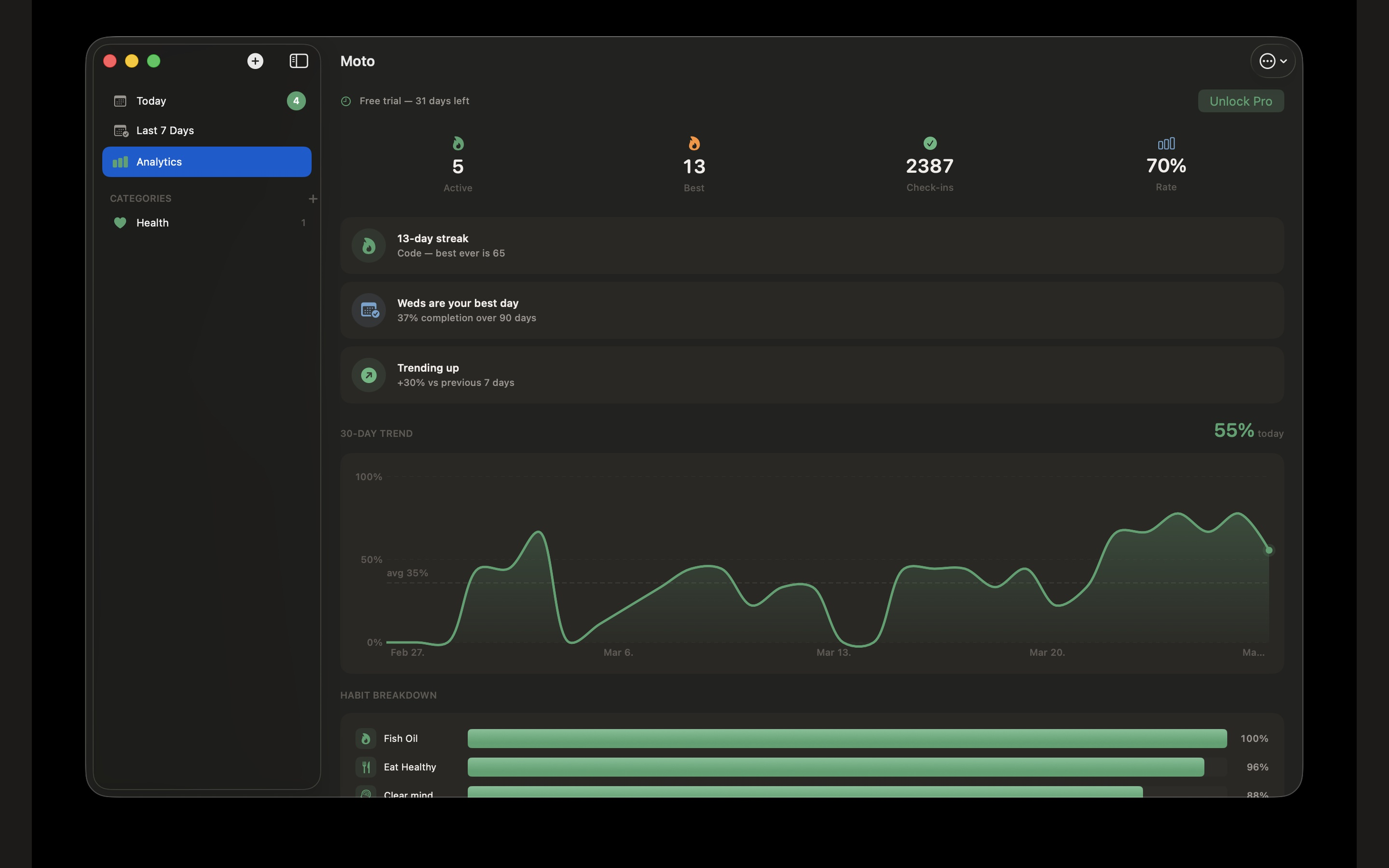Click the streak flame icon in card
This screenshot has width=1389, height=868.
368,246
